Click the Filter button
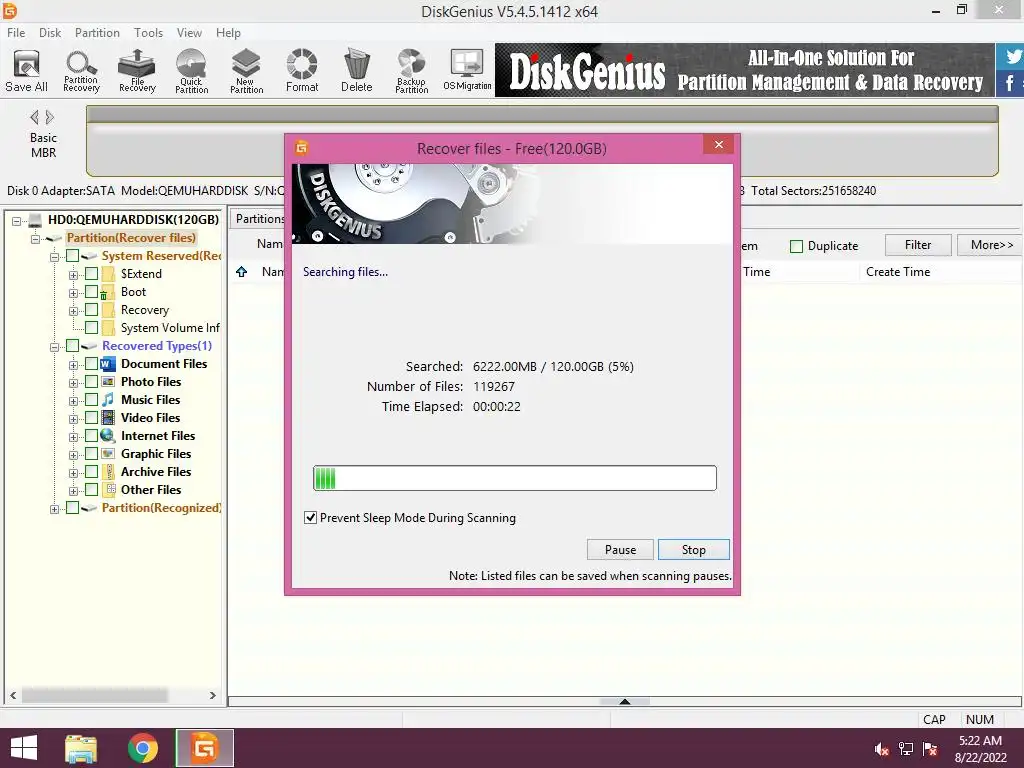Viewport: 1024px width, 768px height. coord(918,245)
